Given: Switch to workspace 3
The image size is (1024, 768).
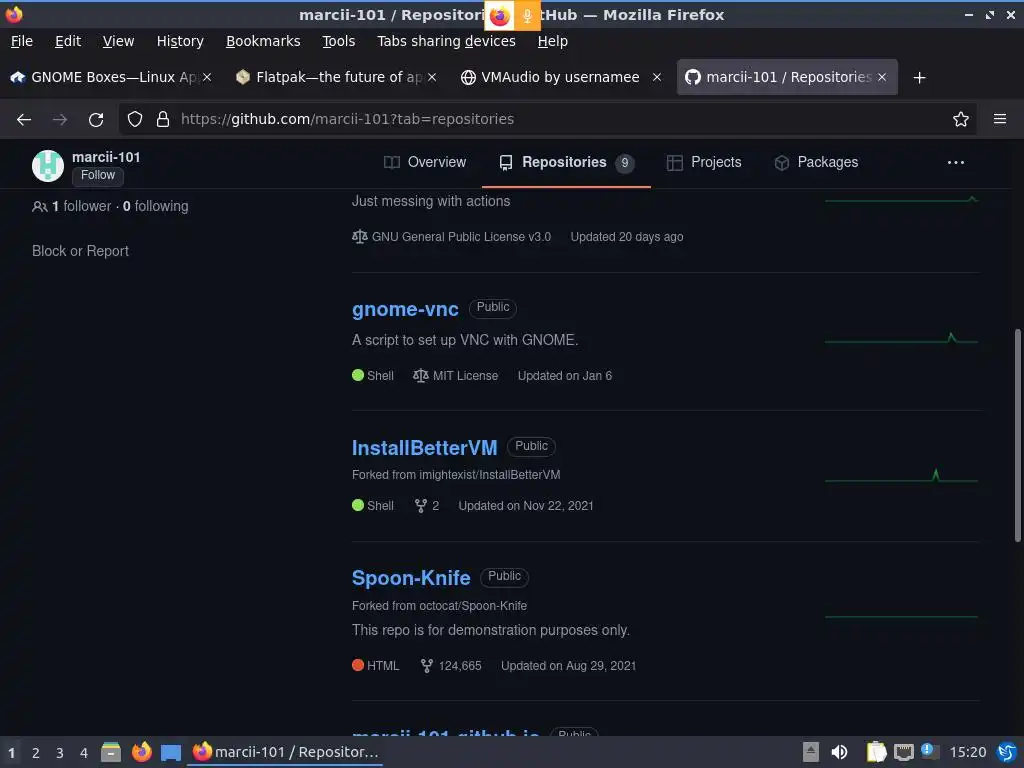Looking at the screenshot, I should click(x=59, y=753).
